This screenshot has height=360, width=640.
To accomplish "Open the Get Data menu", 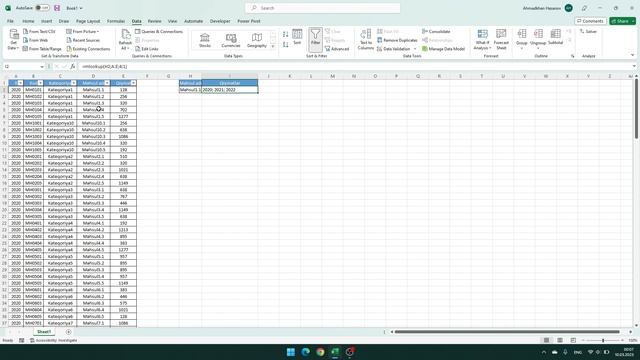I will (x=13, y=40).
